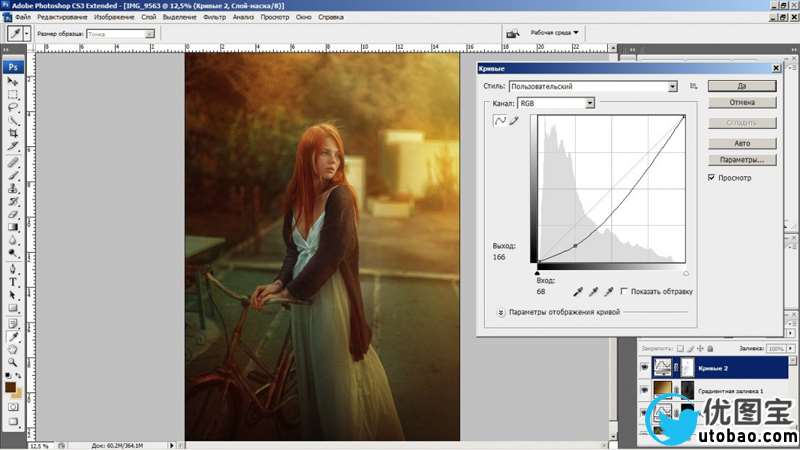Select the Zoom tool

point(13,363)
